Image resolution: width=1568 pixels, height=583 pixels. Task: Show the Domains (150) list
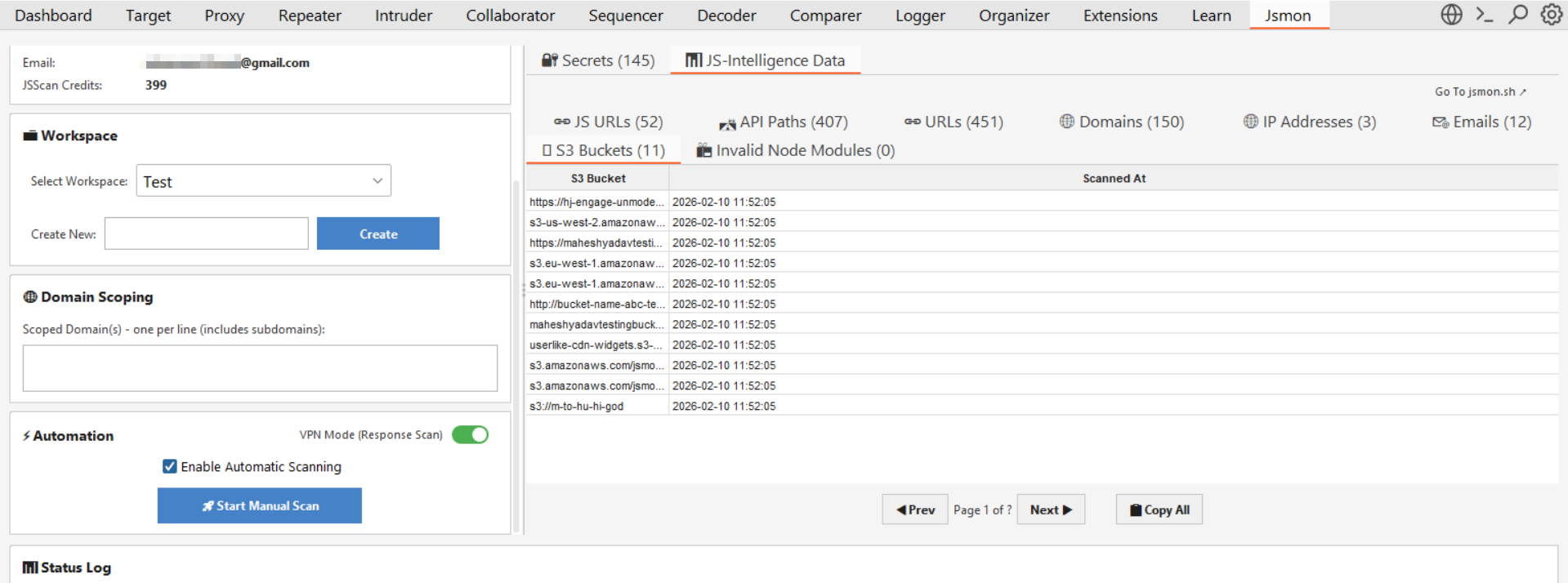point(1121,122)
